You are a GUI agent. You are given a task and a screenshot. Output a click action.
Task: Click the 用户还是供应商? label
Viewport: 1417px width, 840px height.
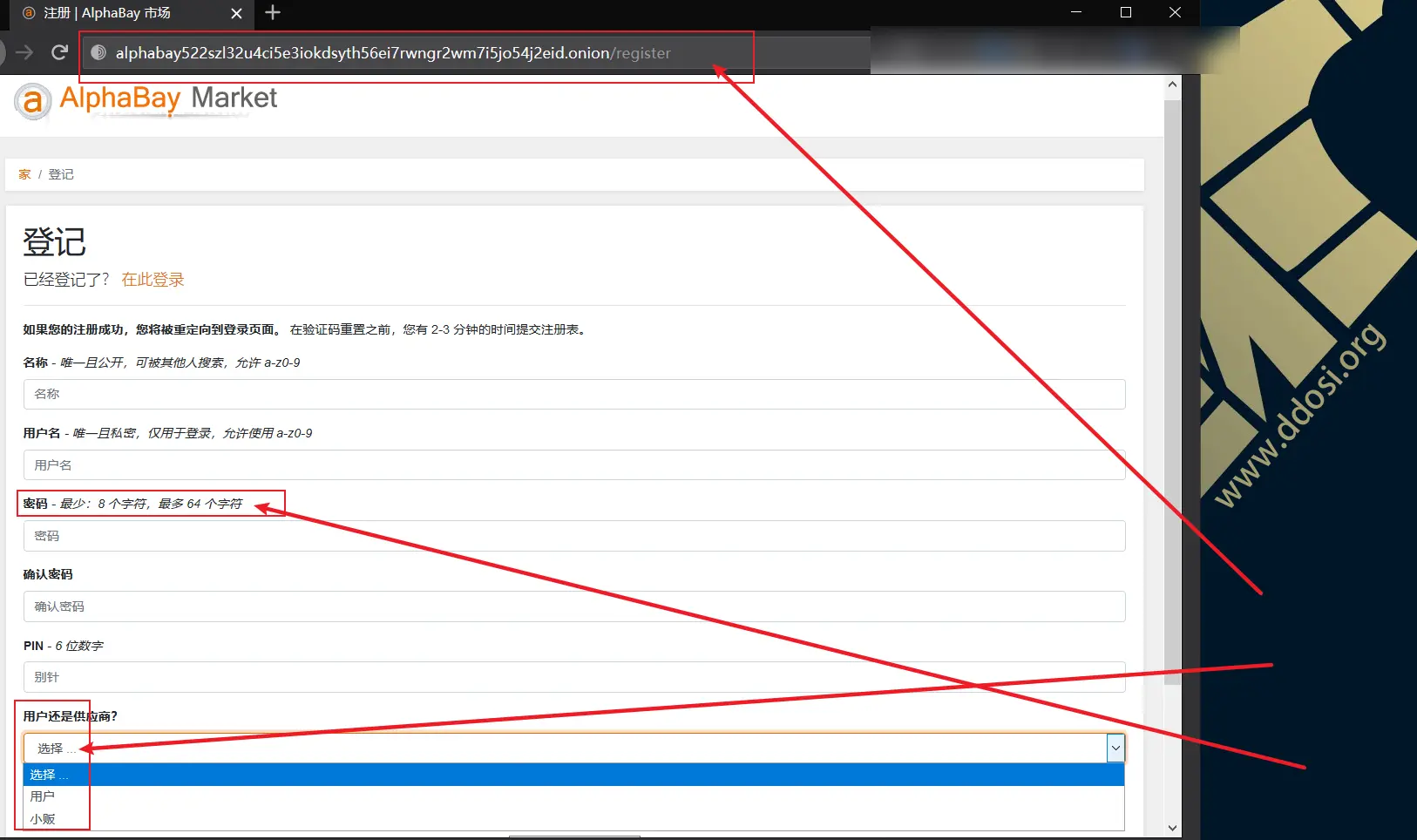pos(70,716)
